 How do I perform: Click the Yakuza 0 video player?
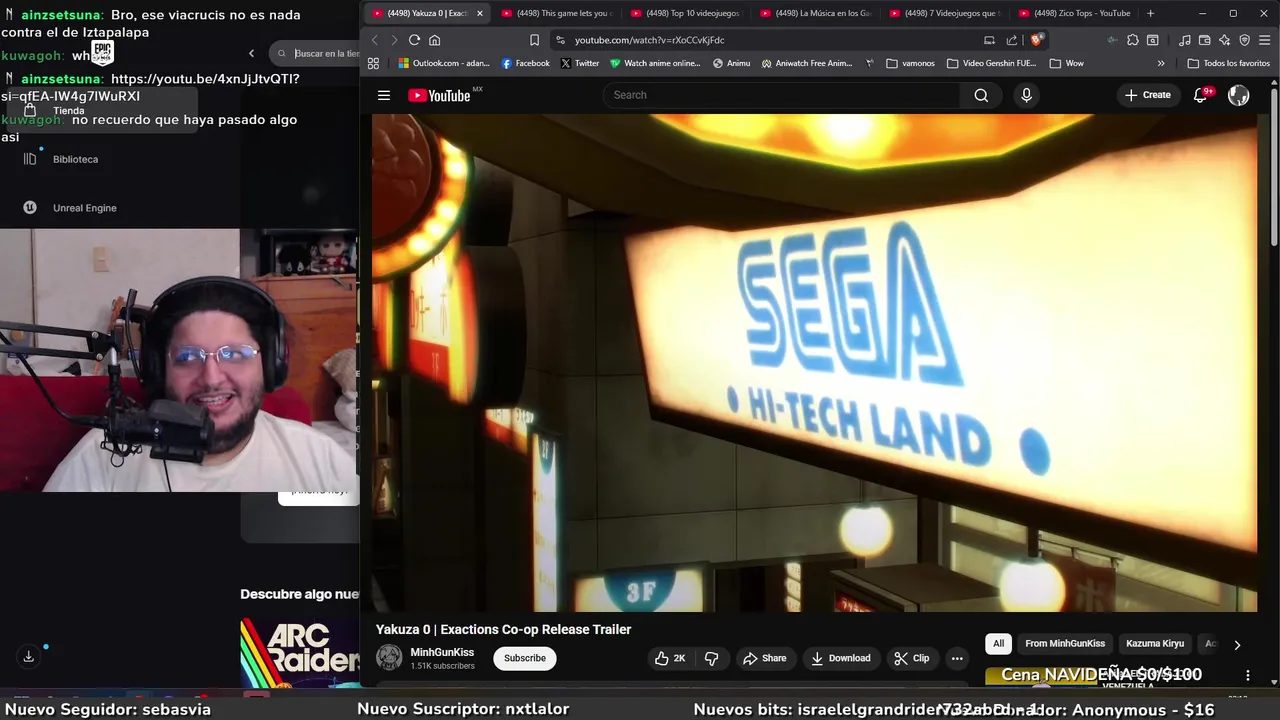pos(815,362)
